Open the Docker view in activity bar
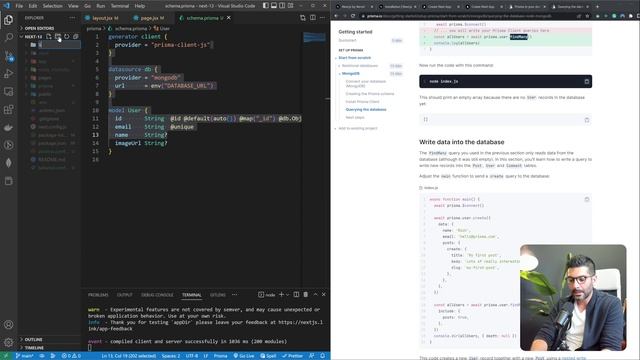Viewport: 640px width, 360px height. [x=9, y=127]
